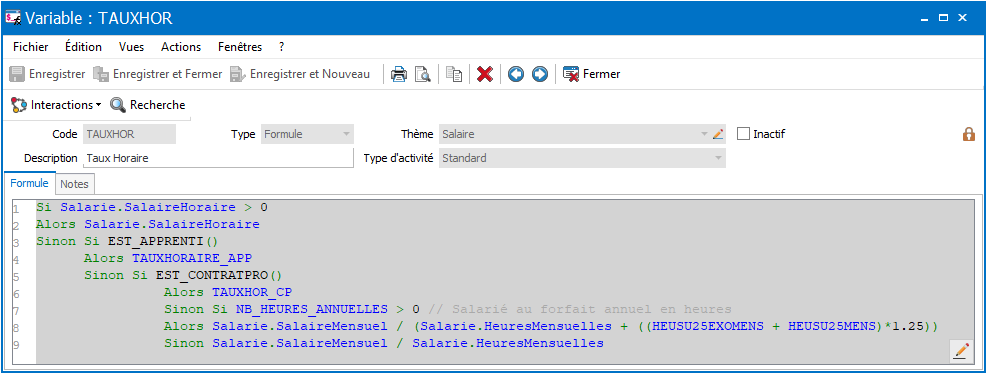Click the Enregistrer save icon

(17, 74)
